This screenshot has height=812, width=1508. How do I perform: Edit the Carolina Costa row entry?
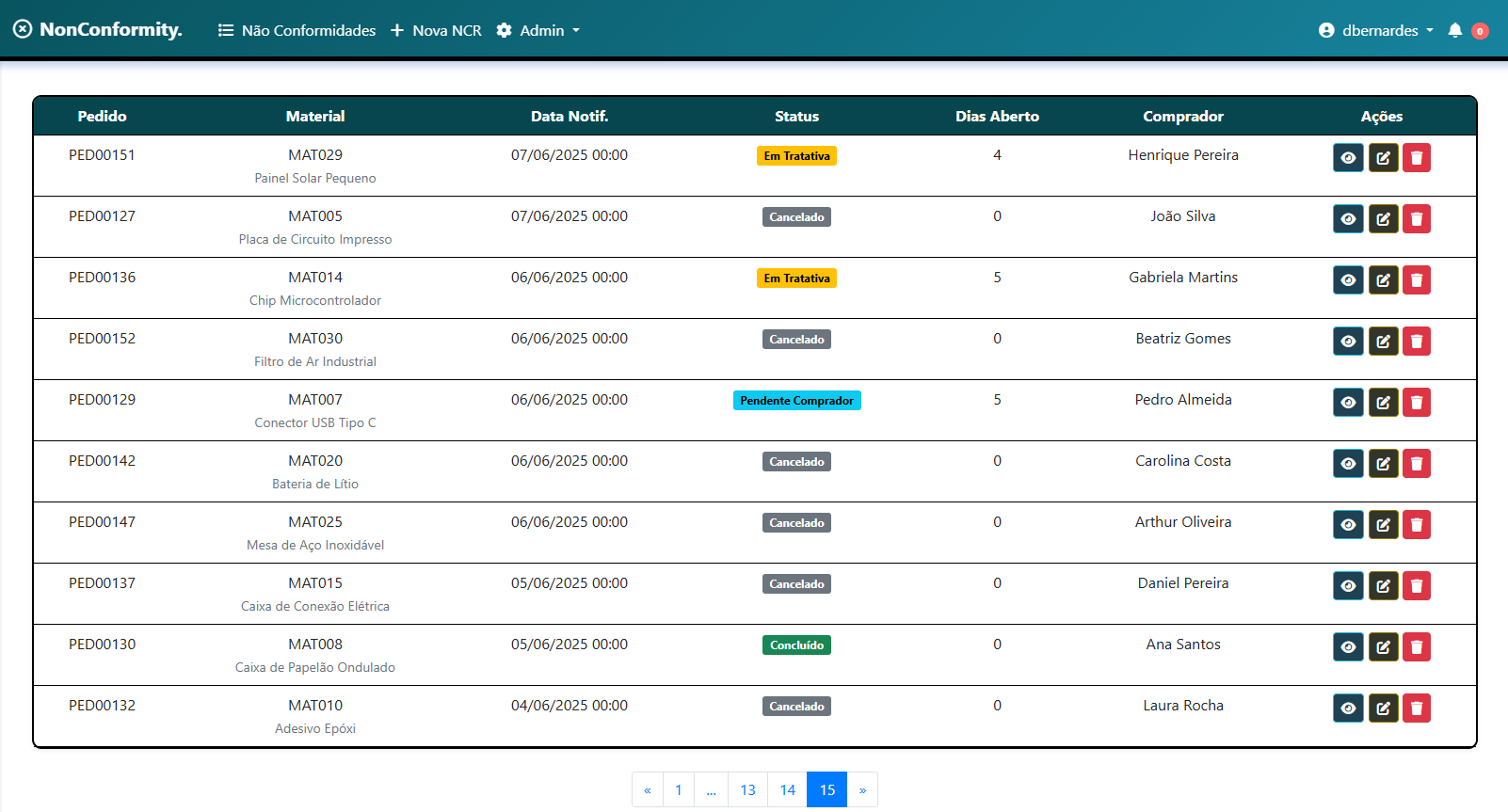(x=1383, y=464)
